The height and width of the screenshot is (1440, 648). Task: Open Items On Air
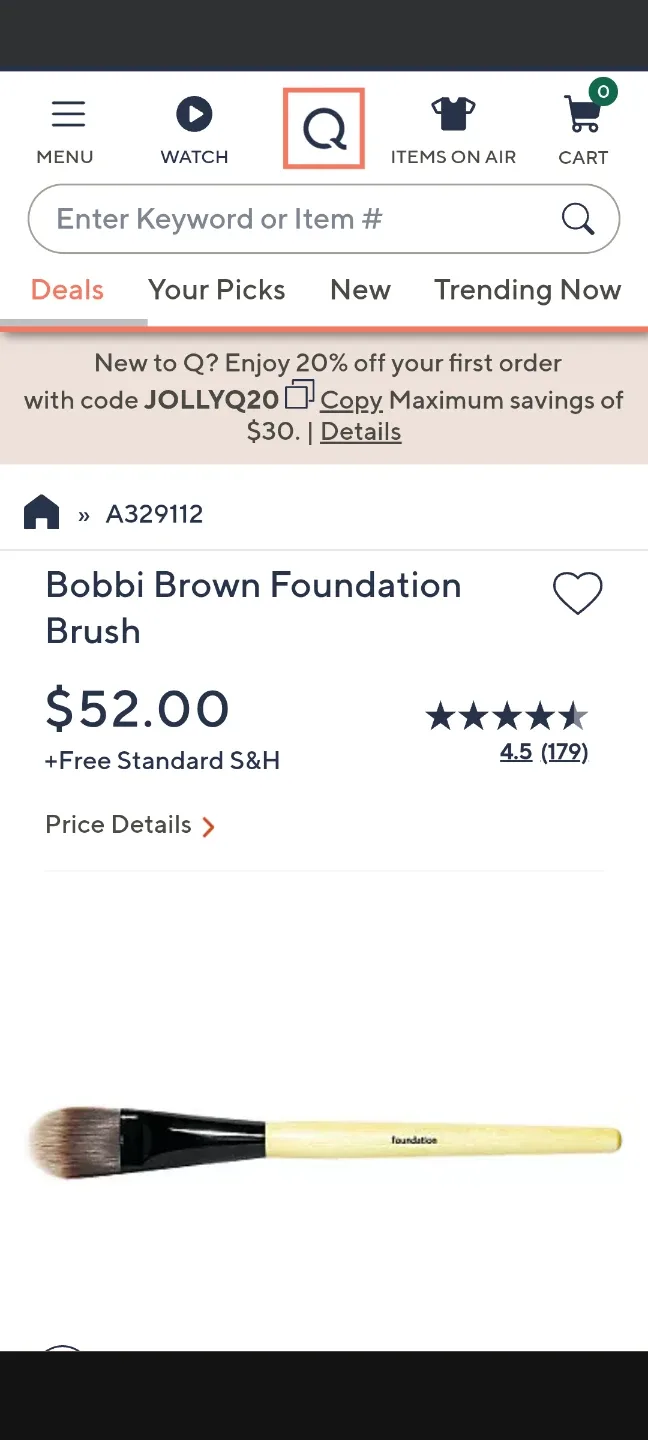tap(453, 113)
